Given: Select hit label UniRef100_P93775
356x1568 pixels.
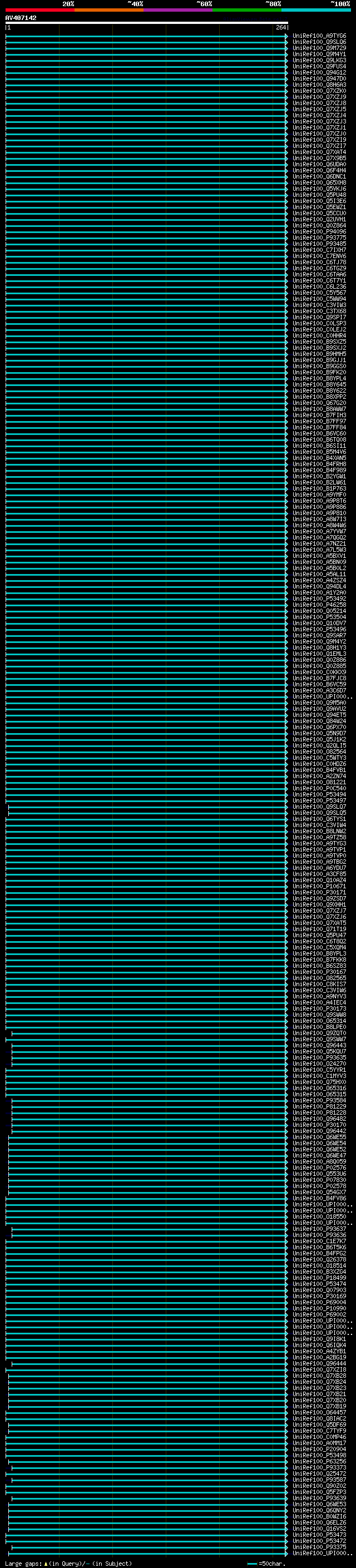Looking at the screenshot, I should [x=319, y=238].
